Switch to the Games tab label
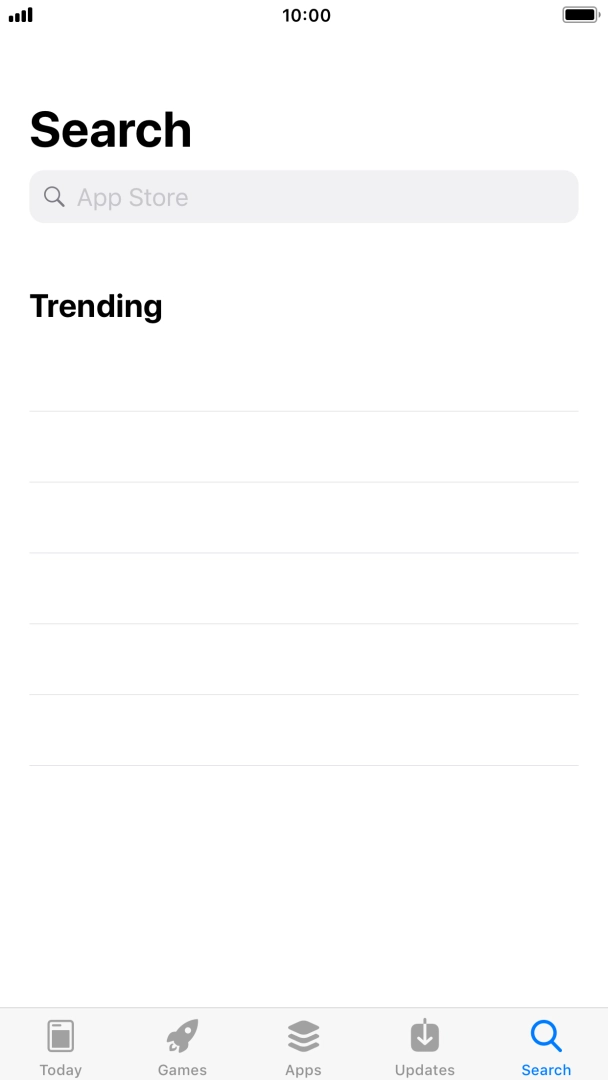 pos(182,1070)
